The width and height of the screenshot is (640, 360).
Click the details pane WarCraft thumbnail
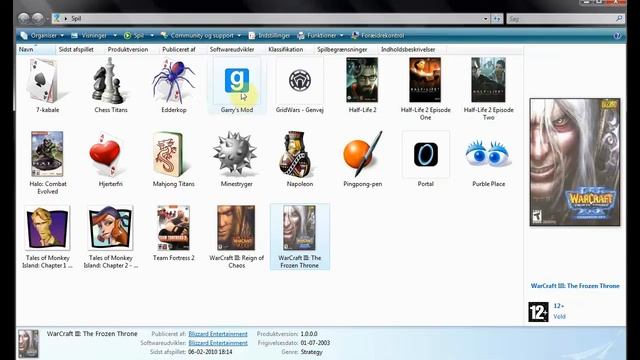coord(29,344)
